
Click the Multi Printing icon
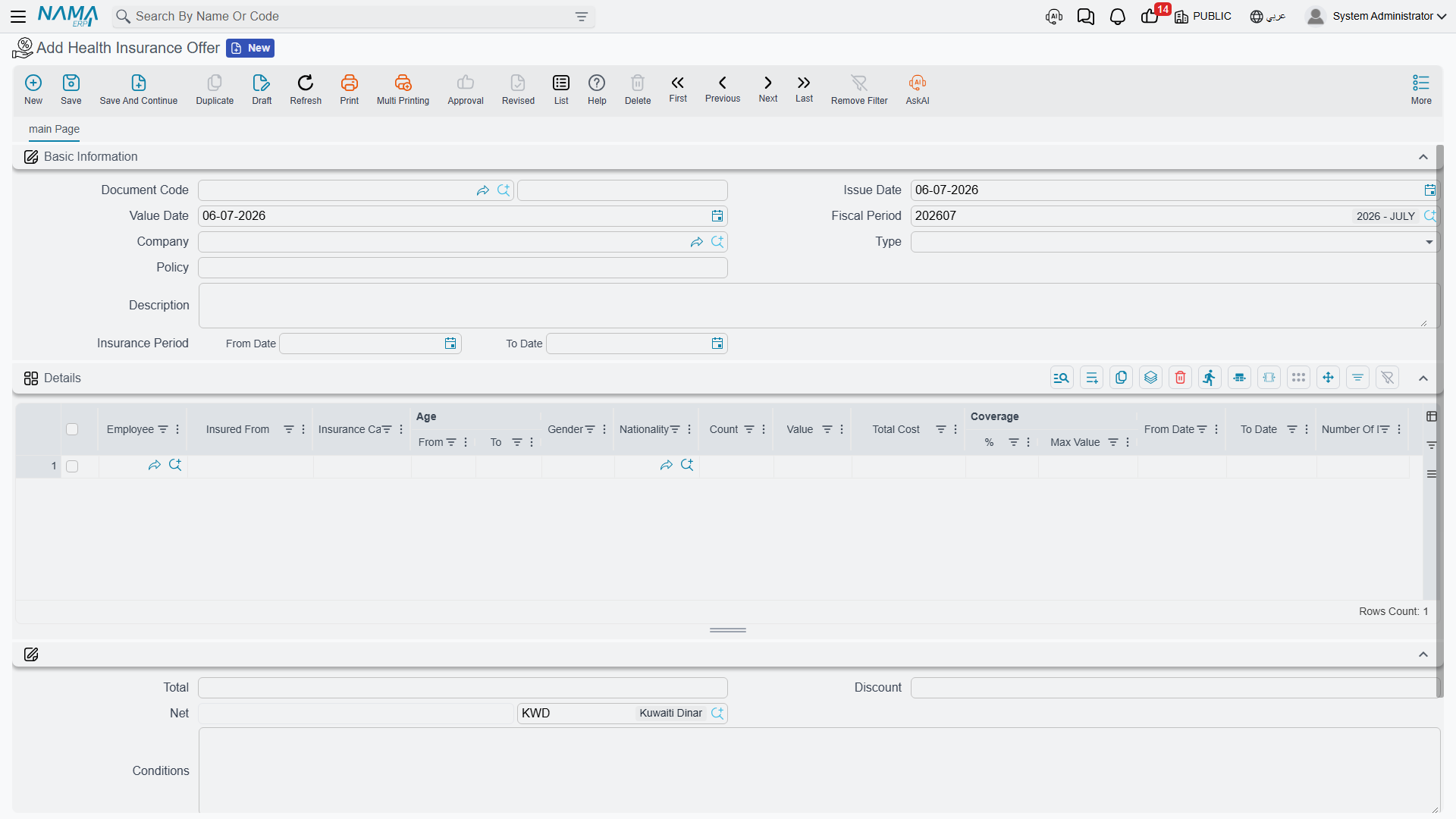pos(403,83)
